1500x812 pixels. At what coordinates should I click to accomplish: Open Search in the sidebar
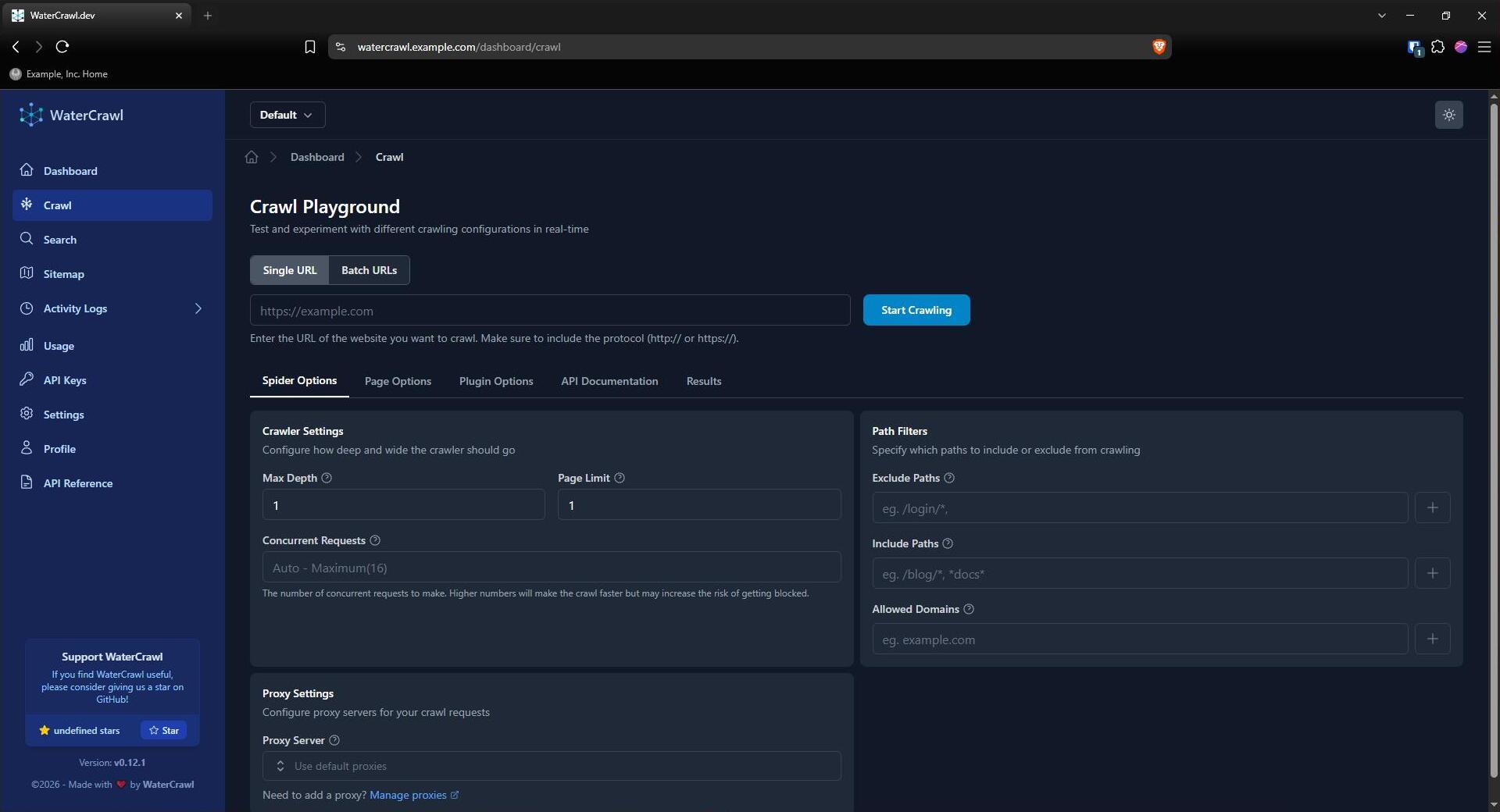point(112,240)
